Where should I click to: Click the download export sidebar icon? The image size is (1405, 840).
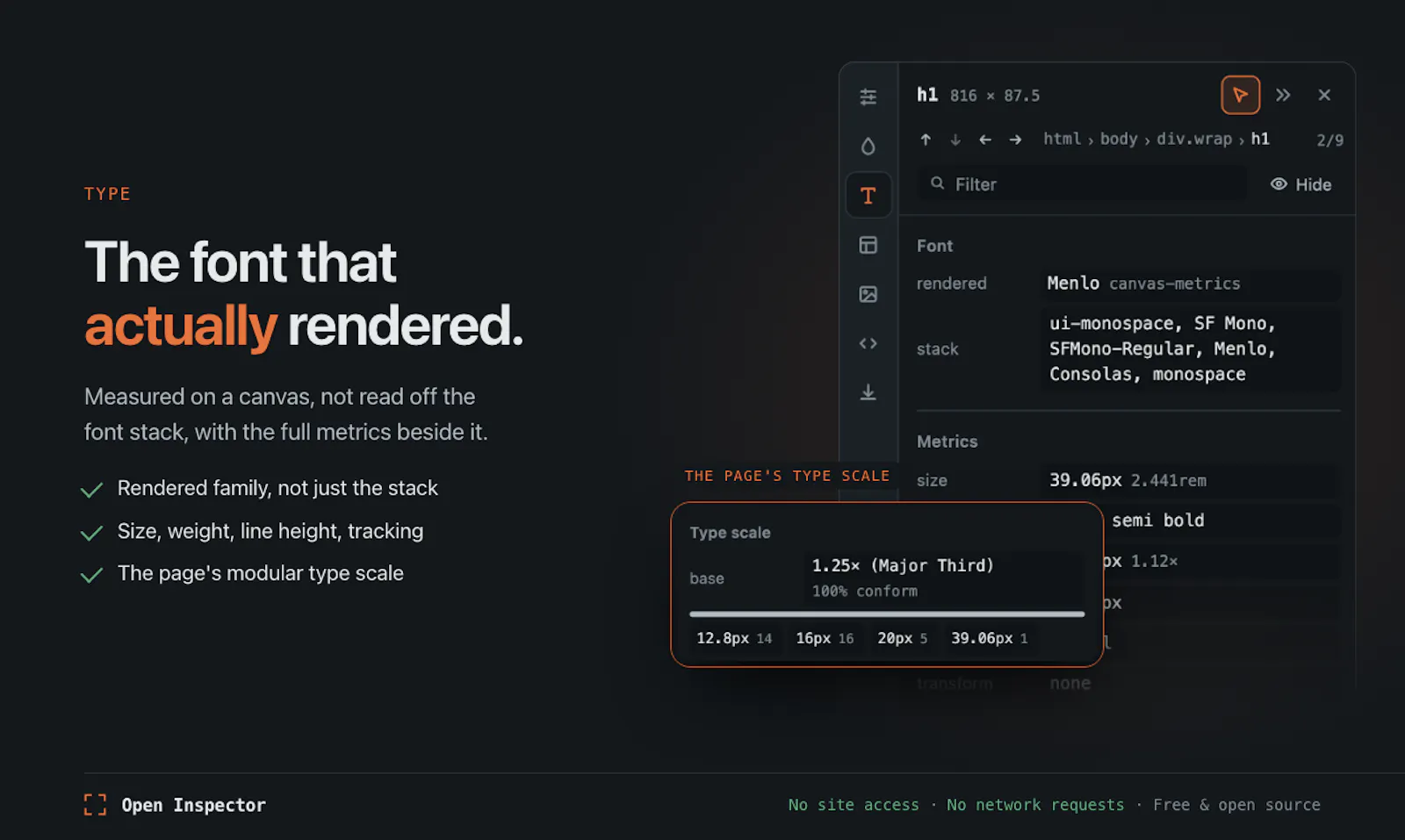(868, 392)
